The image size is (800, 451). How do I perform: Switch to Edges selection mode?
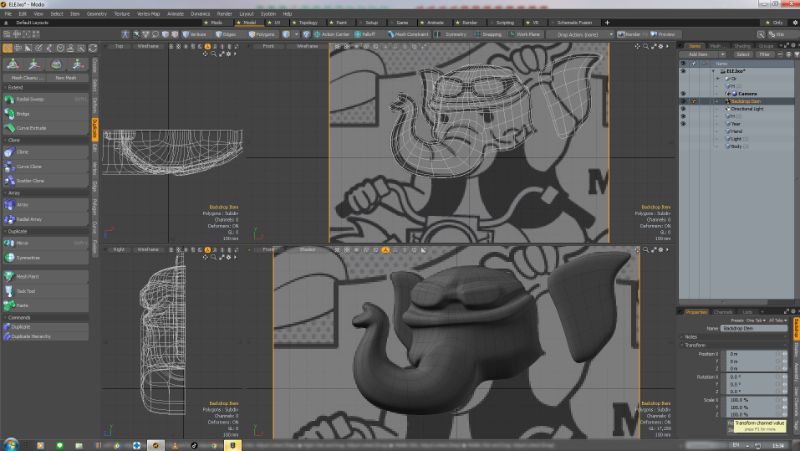pyautogui.click(x=226, y=34)
